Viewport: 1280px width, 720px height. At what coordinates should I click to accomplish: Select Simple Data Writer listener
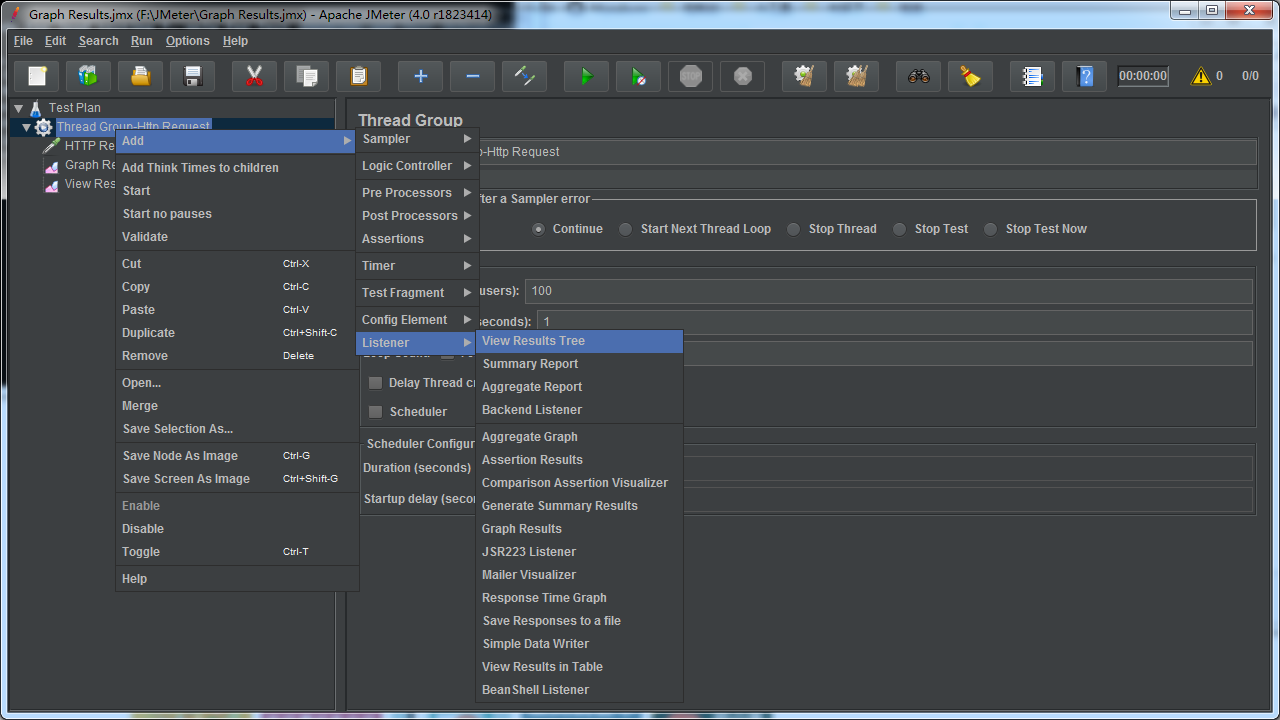coord(580,644)
